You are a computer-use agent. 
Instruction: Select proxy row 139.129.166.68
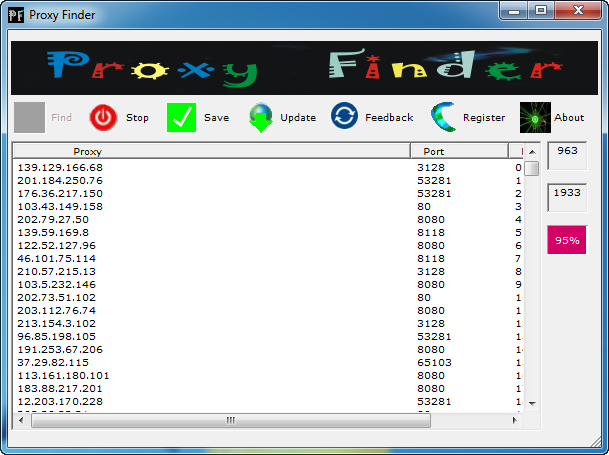(60, 168)
